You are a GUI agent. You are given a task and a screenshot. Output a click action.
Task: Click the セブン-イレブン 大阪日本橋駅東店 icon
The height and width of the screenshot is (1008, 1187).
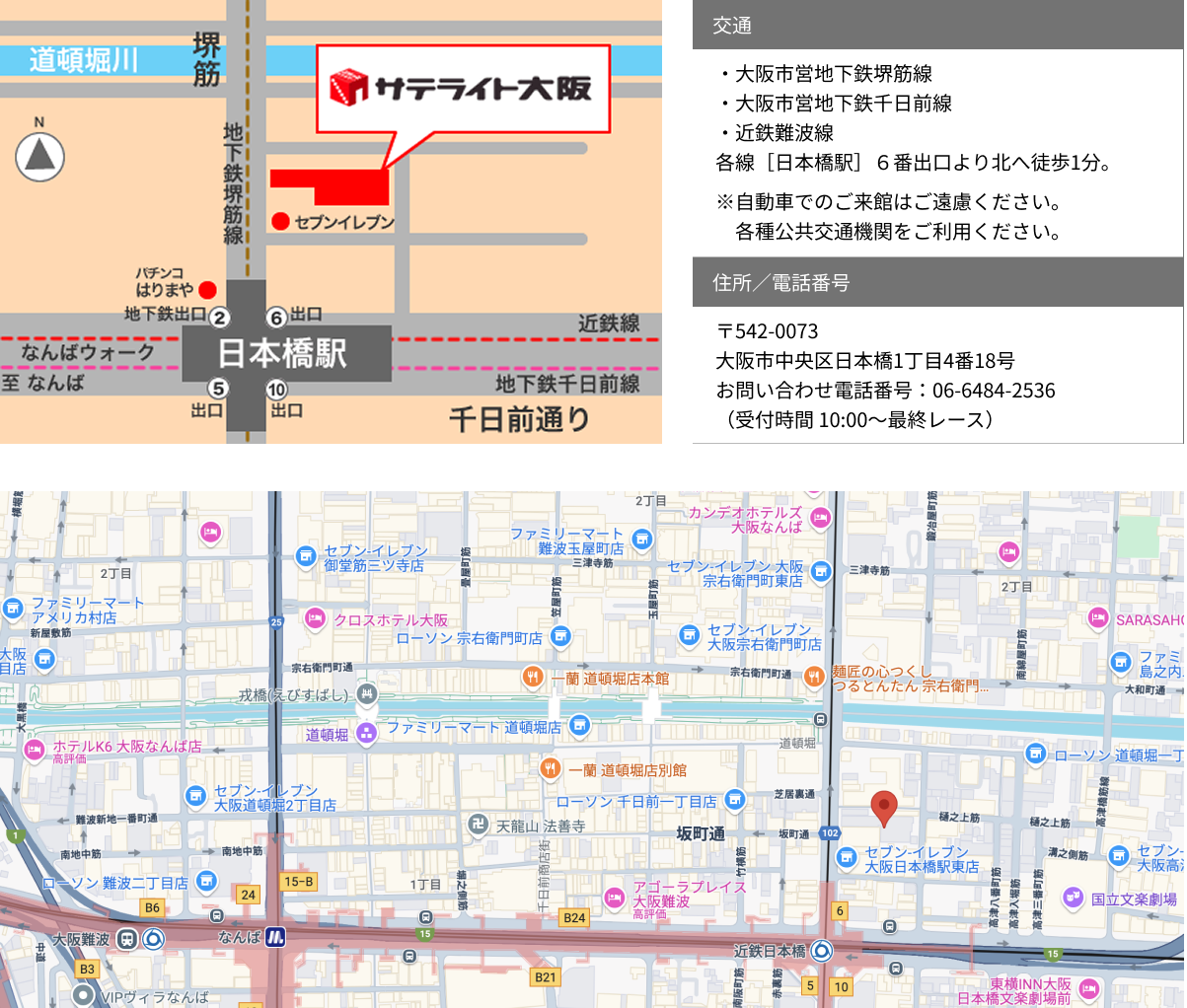coord(847,858)
